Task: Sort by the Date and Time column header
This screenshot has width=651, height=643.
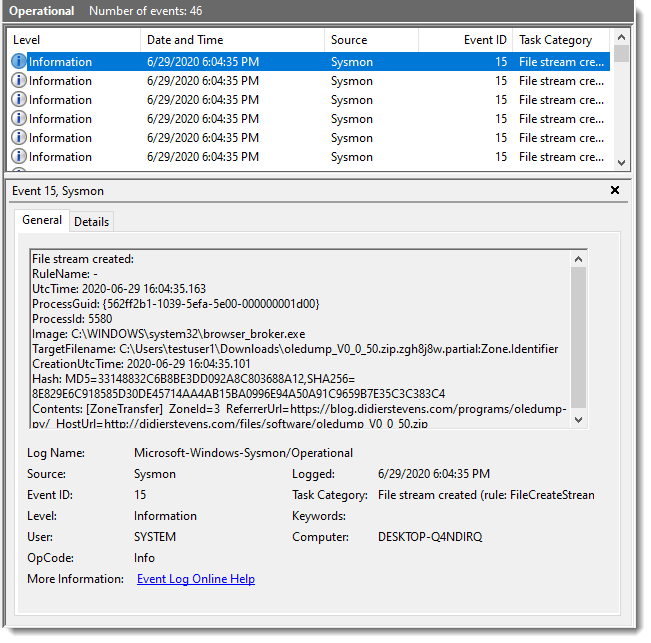Action: click(232, 40)
